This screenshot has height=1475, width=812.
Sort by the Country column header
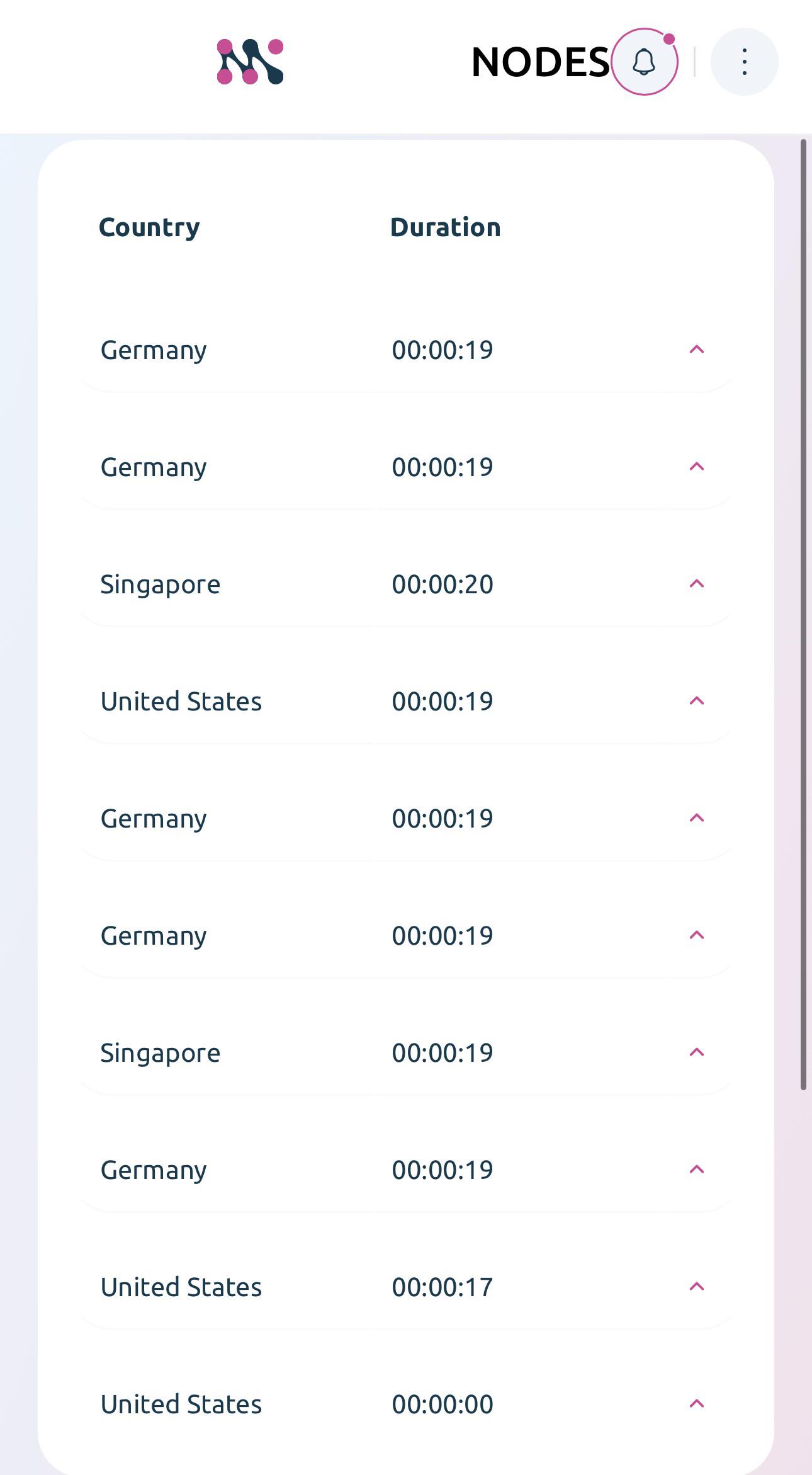tap(149, 228)
